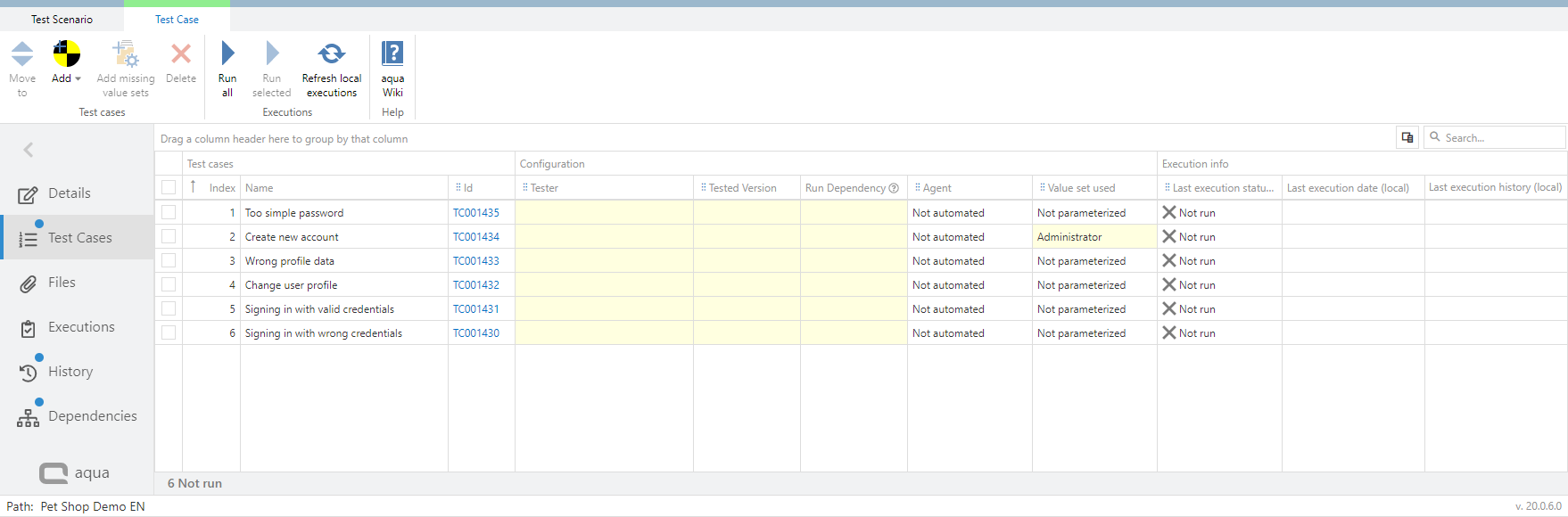Open test case link TC001434
1568x517 pixels.
tap(475, 237)
